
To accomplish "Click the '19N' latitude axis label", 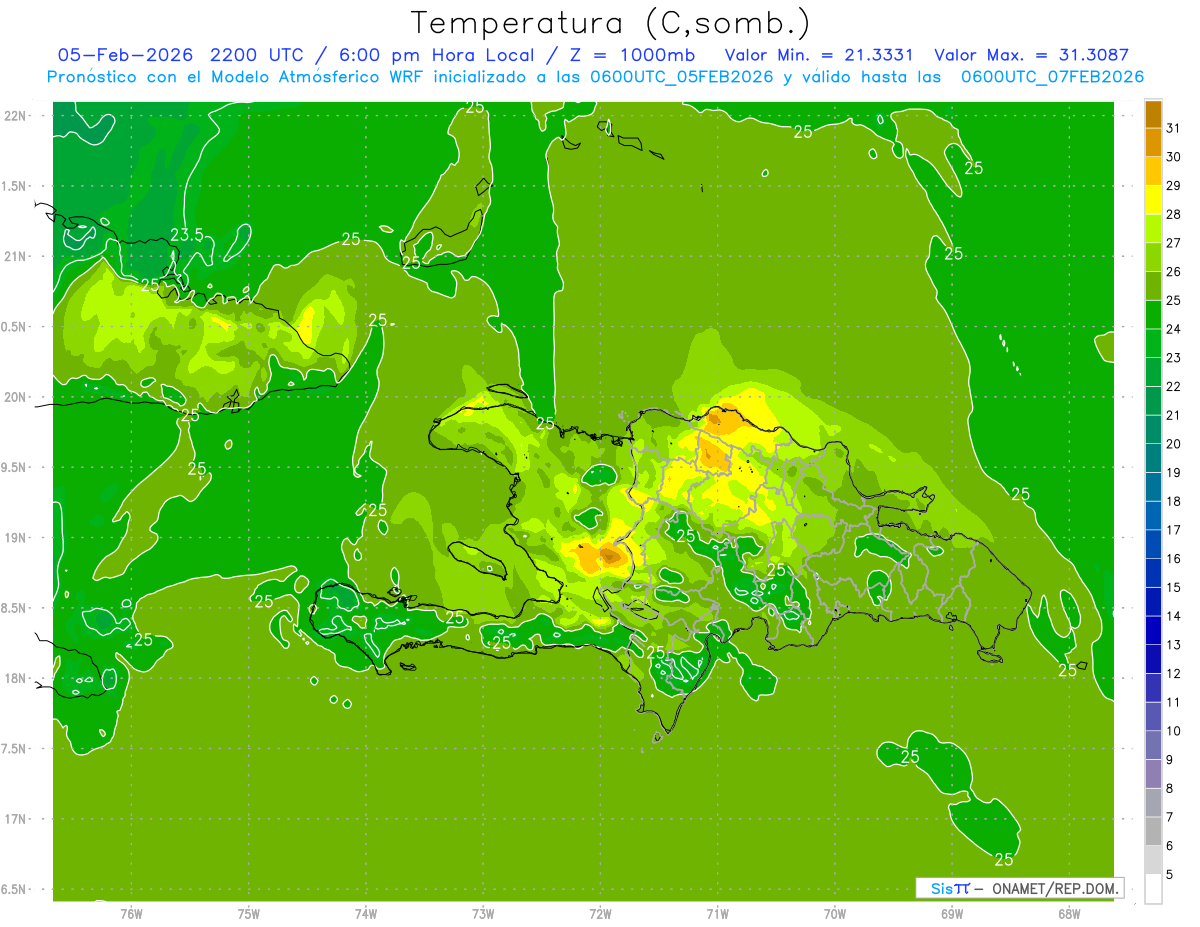I will 16,538.
